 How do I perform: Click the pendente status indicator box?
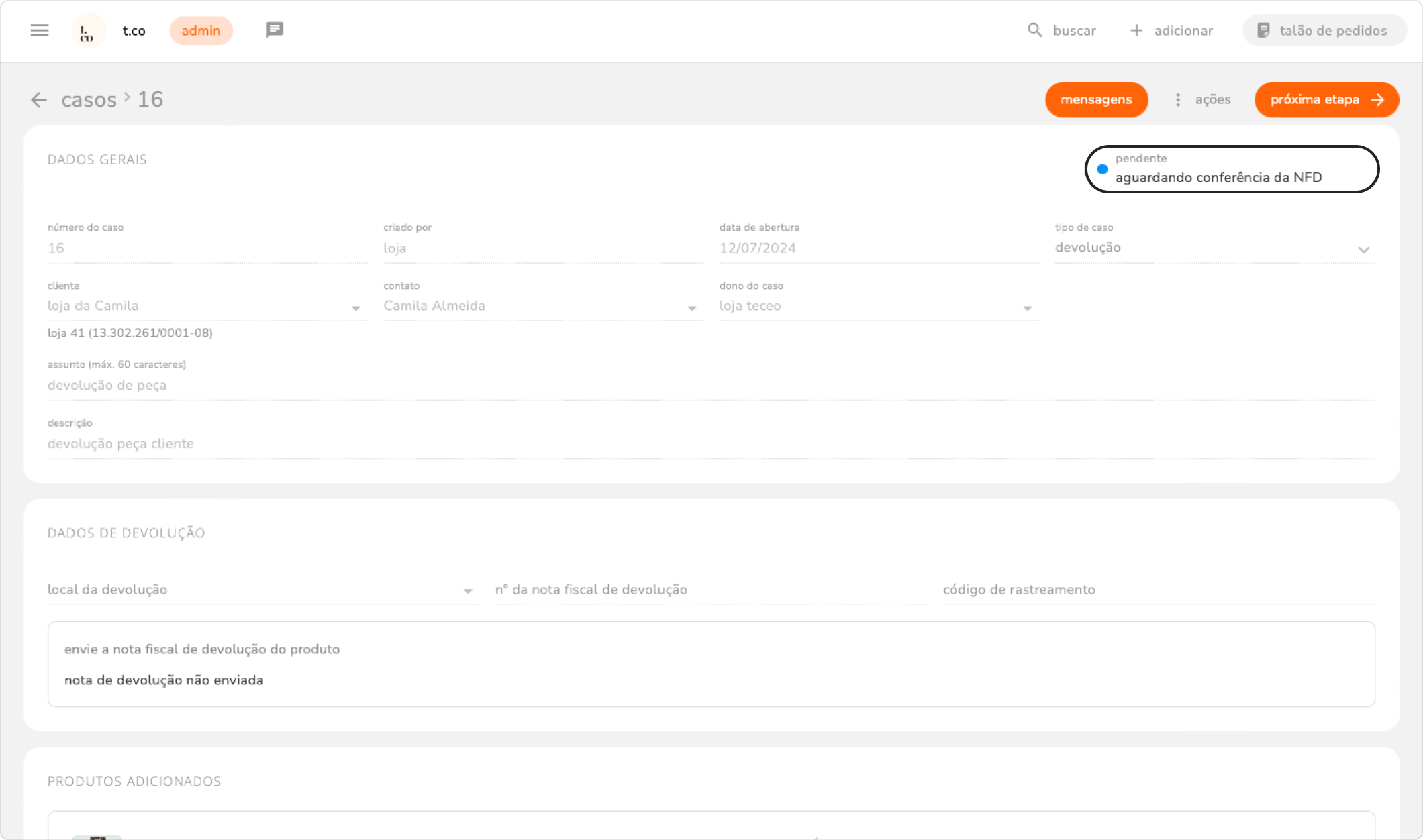[x=1232, y=169]
